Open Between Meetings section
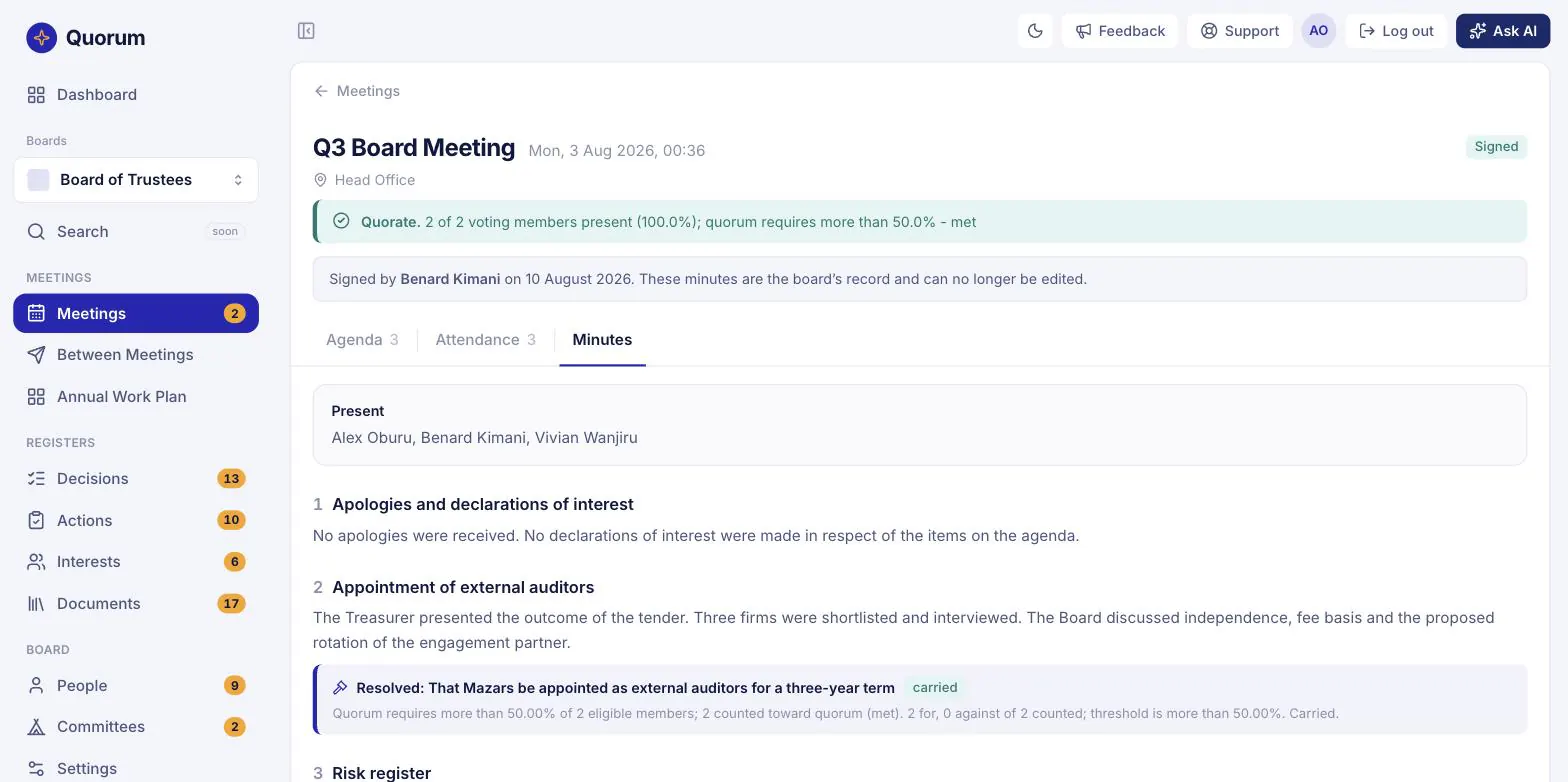This screenshot has width=1568, height=782. (x=136, y=355)
